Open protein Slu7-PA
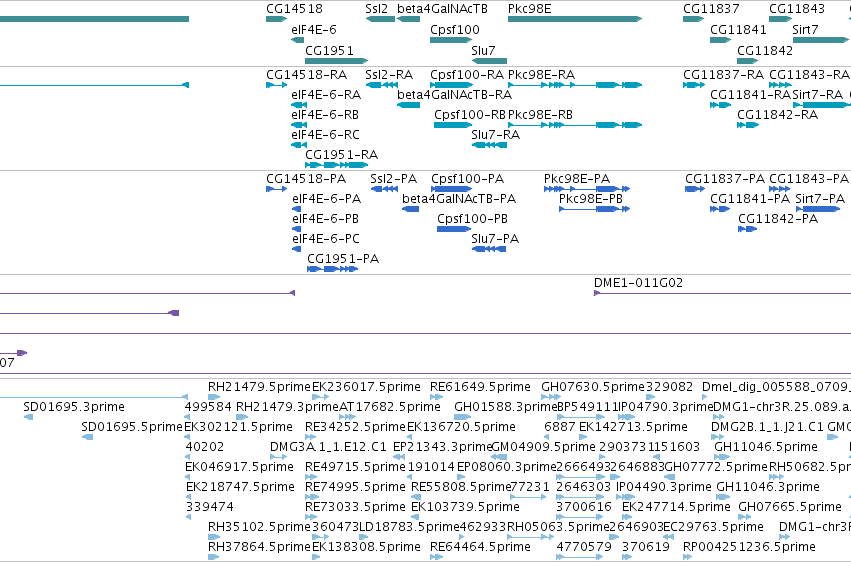The width and height of the screenshot is (851, 562). (495, 239)
